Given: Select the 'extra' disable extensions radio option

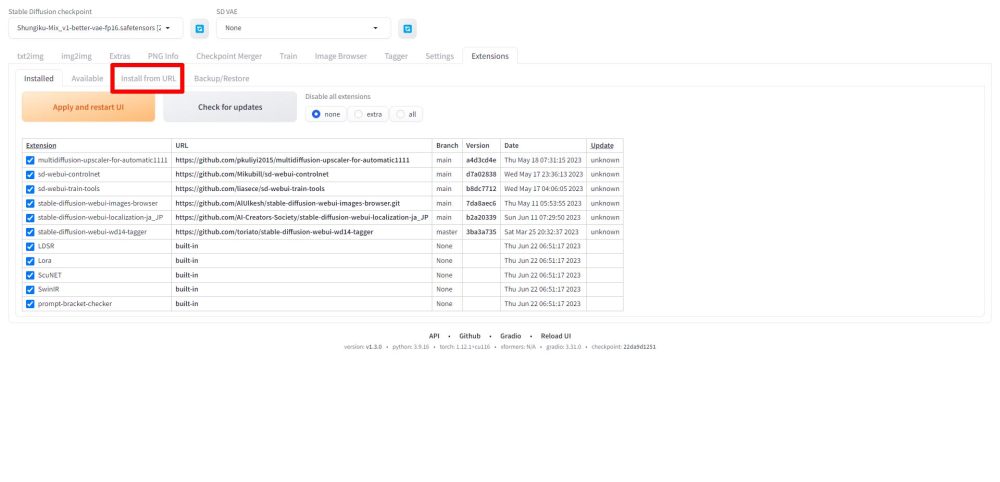Looking at the screenshot, I should [368, 114].
